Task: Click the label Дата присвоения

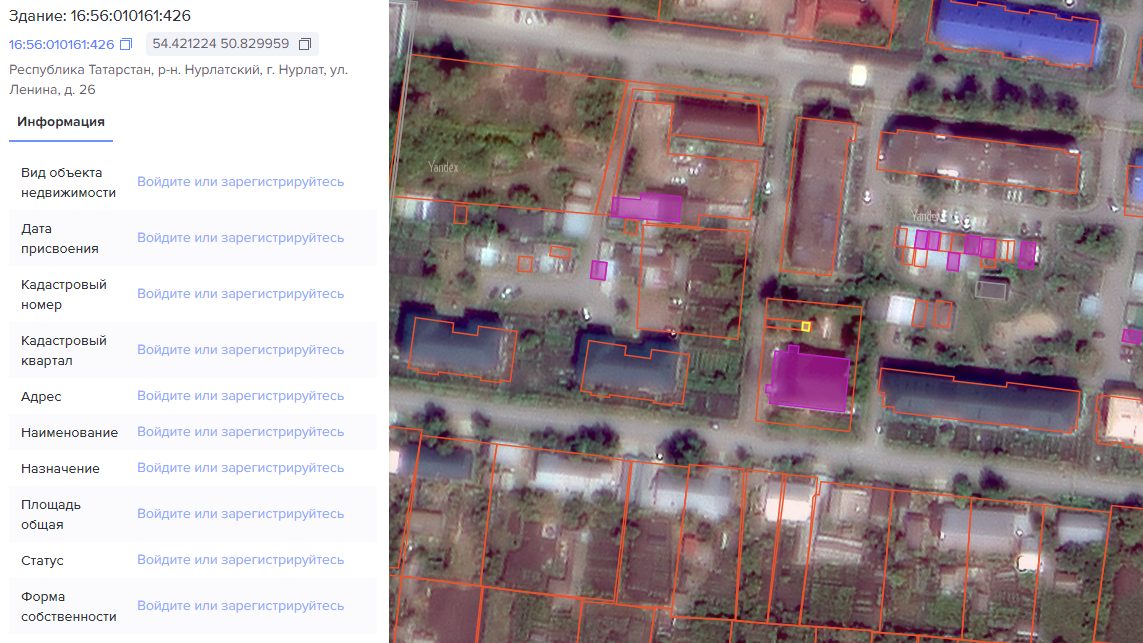Action: (x=60, y=238)
